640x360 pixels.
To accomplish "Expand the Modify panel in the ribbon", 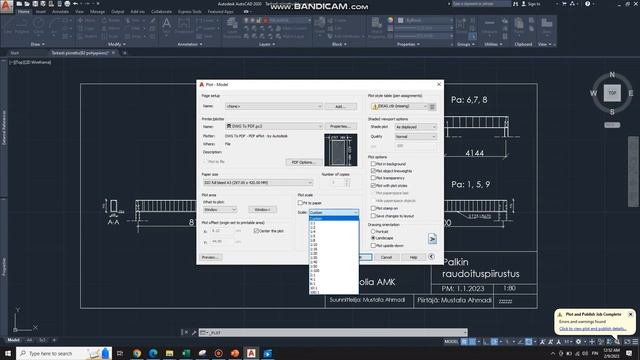I will 116,44.
